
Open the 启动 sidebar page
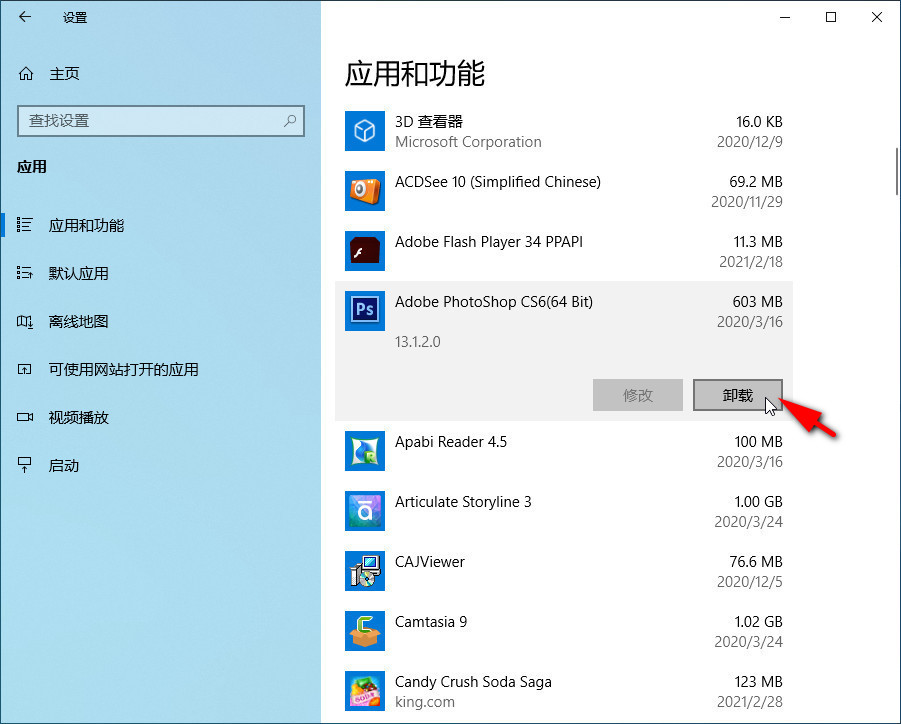(64, 465)
